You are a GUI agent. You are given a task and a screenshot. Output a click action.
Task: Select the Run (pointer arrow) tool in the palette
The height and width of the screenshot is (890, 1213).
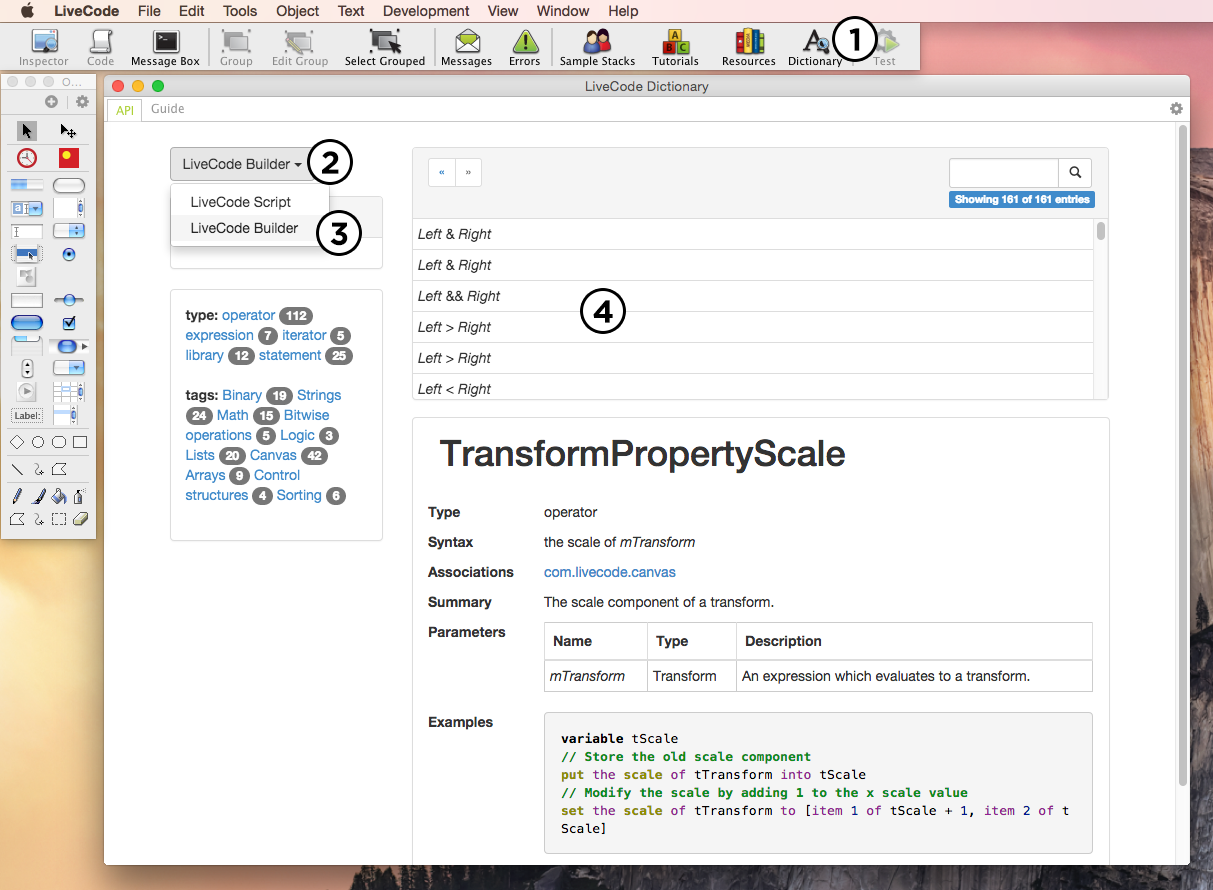click(27, 131)
